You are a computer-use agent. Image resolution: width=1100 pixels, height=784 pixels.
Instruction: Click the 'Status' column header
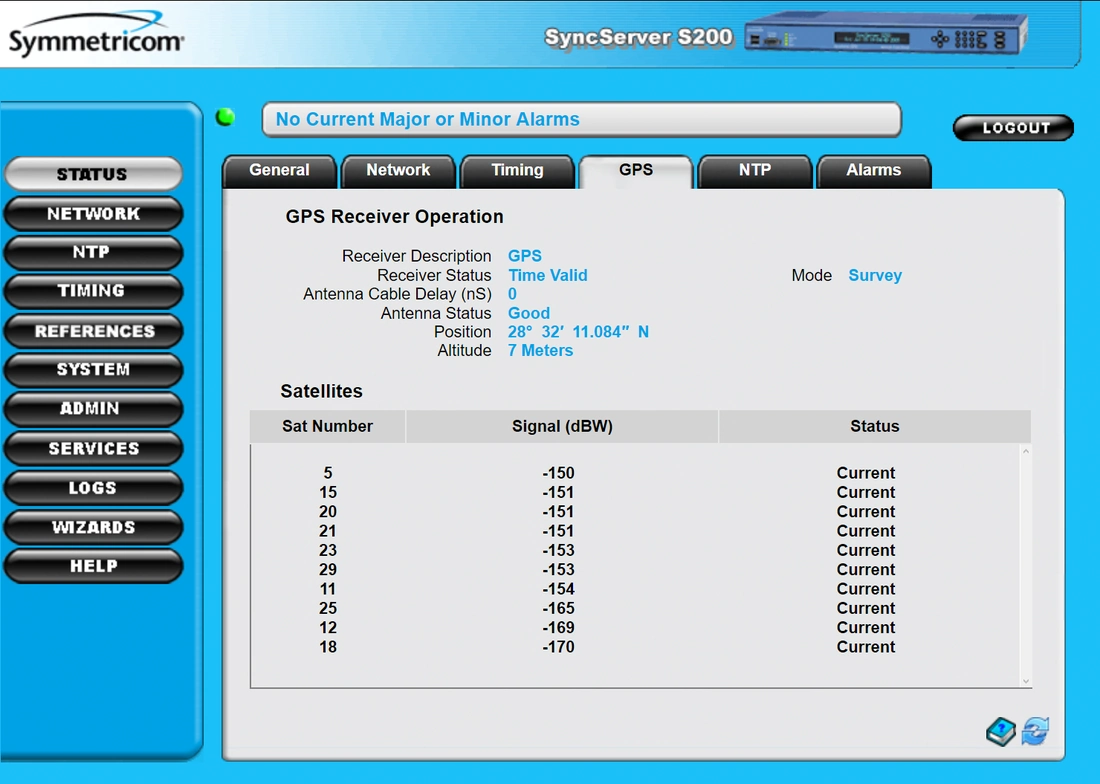pos(875,426)
